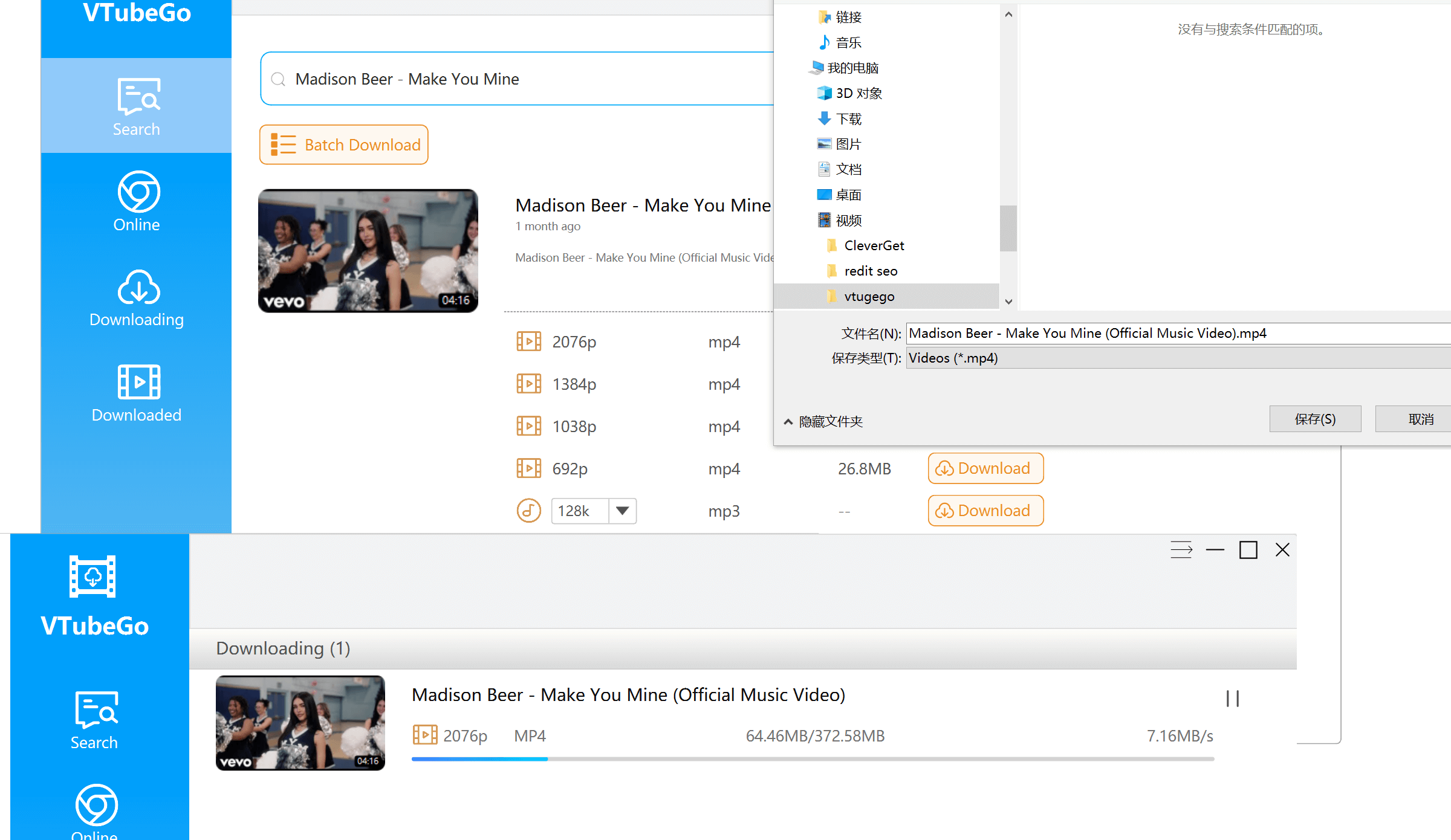This screenshot has width=1451, height=840.
Task: Click the mp3 audio note icon
Action: pos(529,511)
